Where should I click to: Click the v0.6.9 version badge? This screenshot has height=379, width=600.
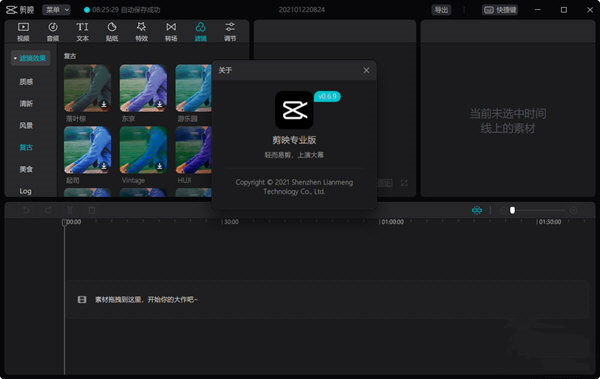327,96
